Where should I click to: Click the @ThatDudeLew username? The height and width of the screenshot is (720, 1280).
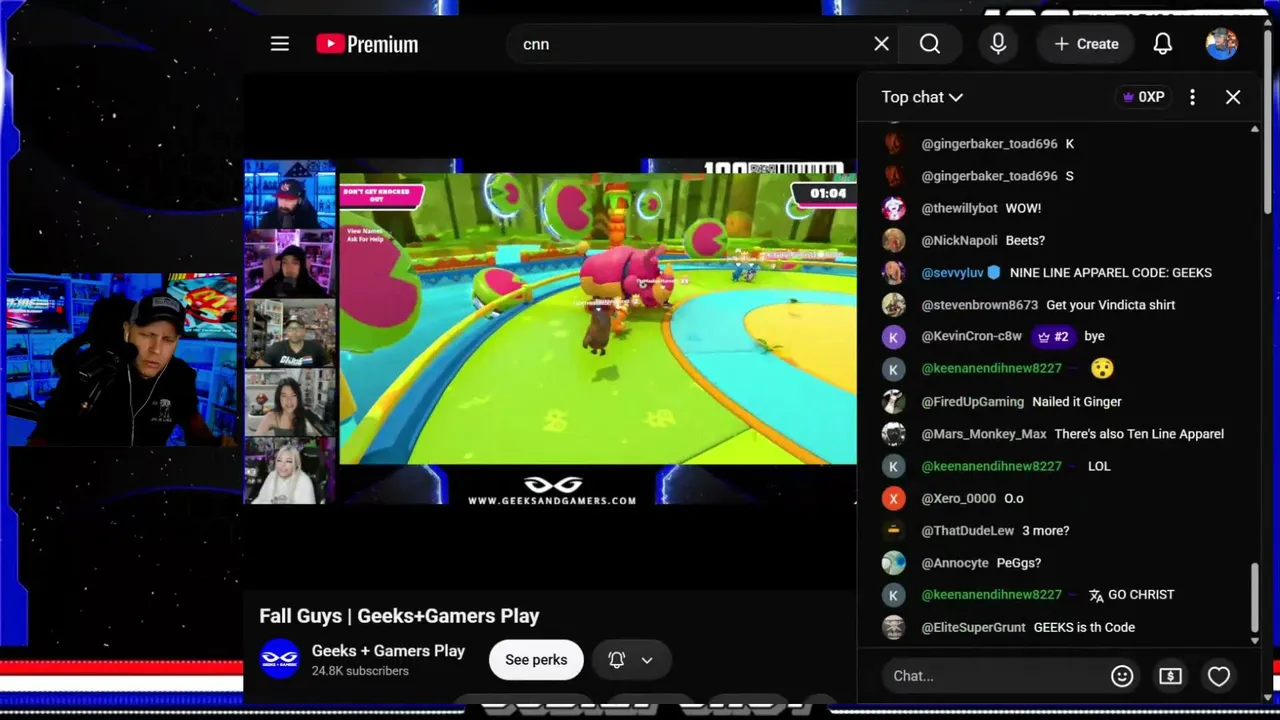967,530
